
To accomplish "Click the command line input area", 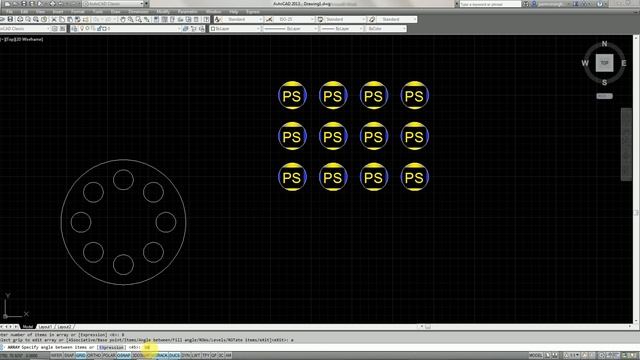I will [320, 347].
